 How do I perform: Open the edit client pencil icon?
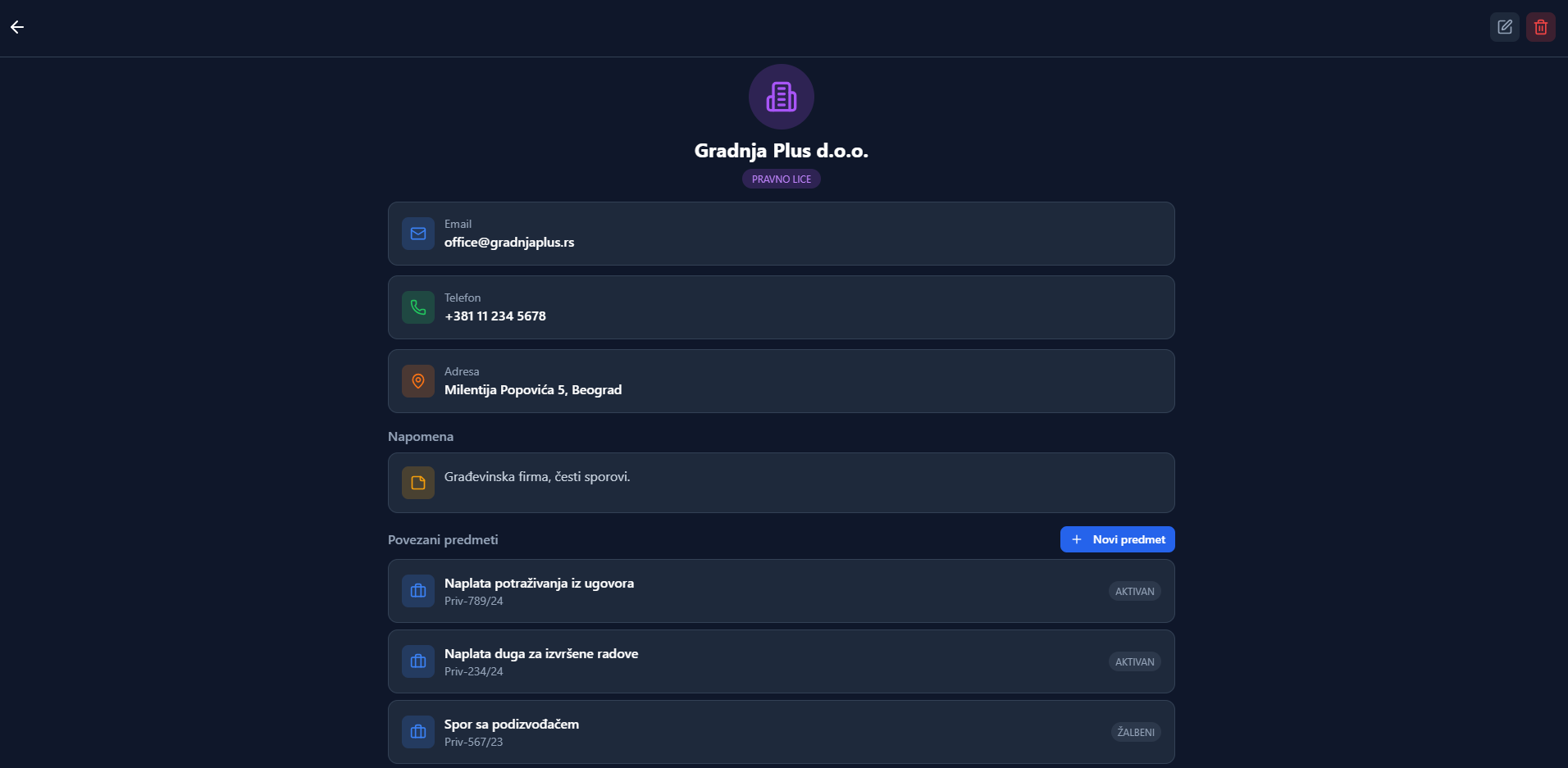click(x=1504, y=27)
